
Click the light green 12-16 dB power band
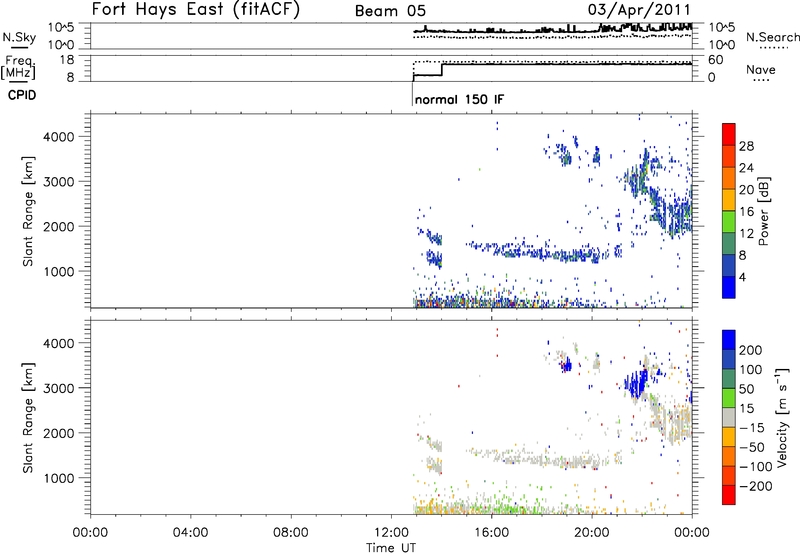[x=729, y=222]
